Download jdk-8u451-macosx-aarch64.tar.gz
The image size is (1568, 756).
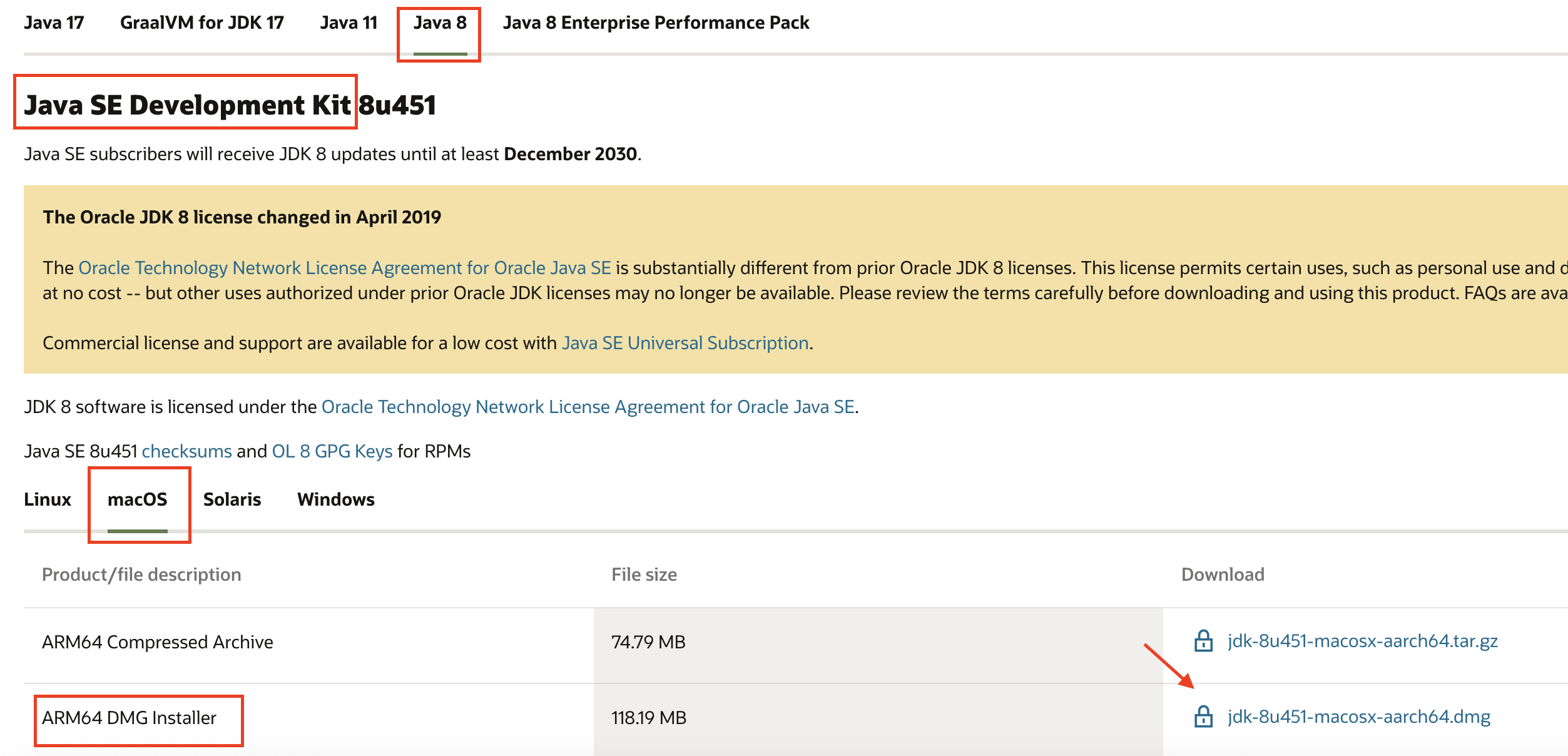[1363, 641]
